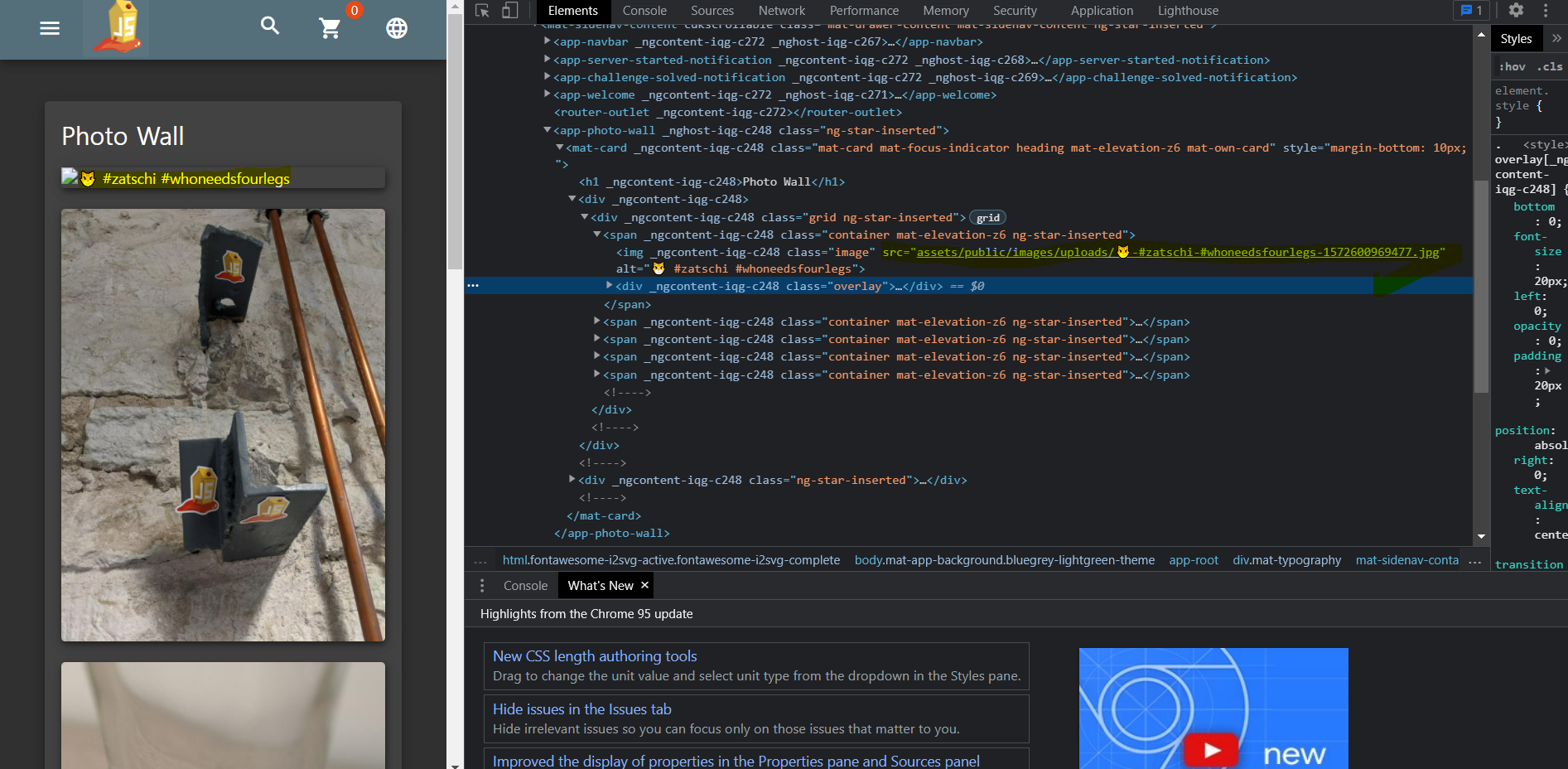1568x769 pixels.
Task: Open the shopping cart
Action: (330, 28)
